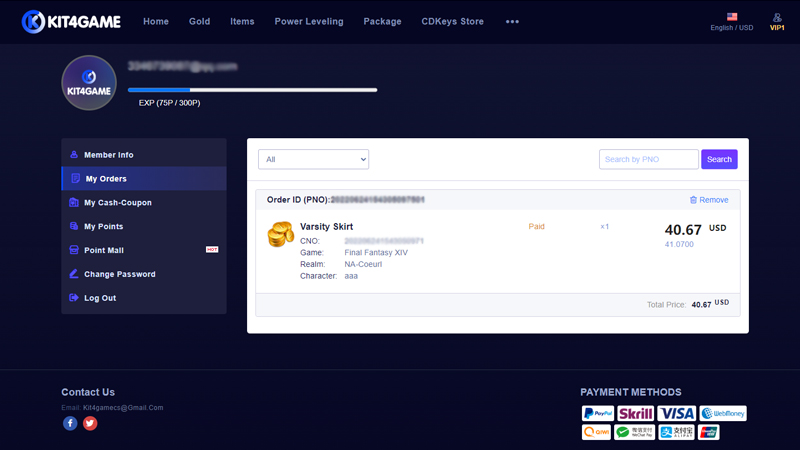800x450 pixels.
Task: Select My Orders in the sidebar
Action: coord(144,179)
